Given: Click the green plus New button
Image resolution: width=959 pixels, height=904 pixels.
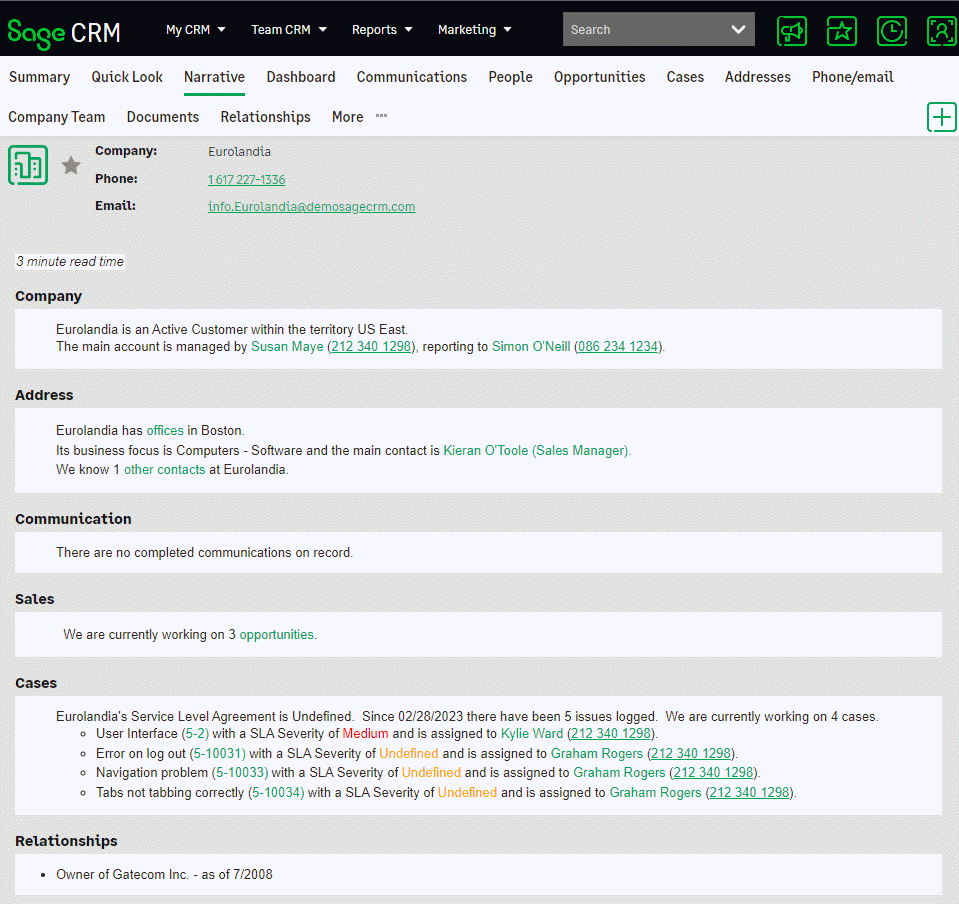Looking at the screenshot, I should pos(942,117).
